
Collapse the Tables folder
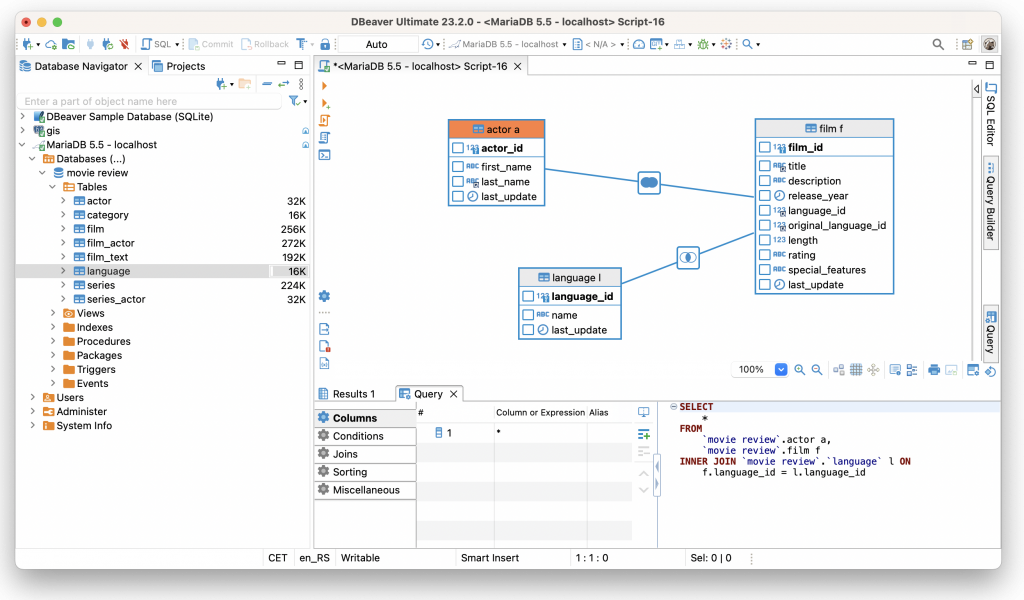pos(53,187)
